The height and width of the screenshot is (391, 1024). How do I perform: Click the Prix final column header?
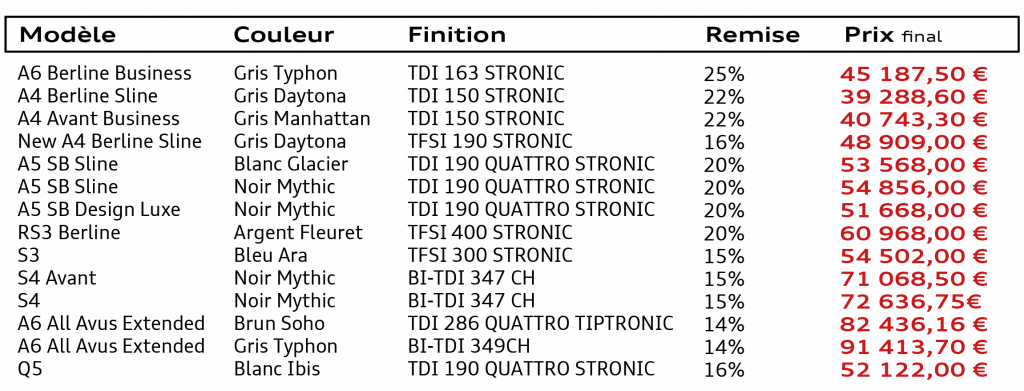point(893,35)
